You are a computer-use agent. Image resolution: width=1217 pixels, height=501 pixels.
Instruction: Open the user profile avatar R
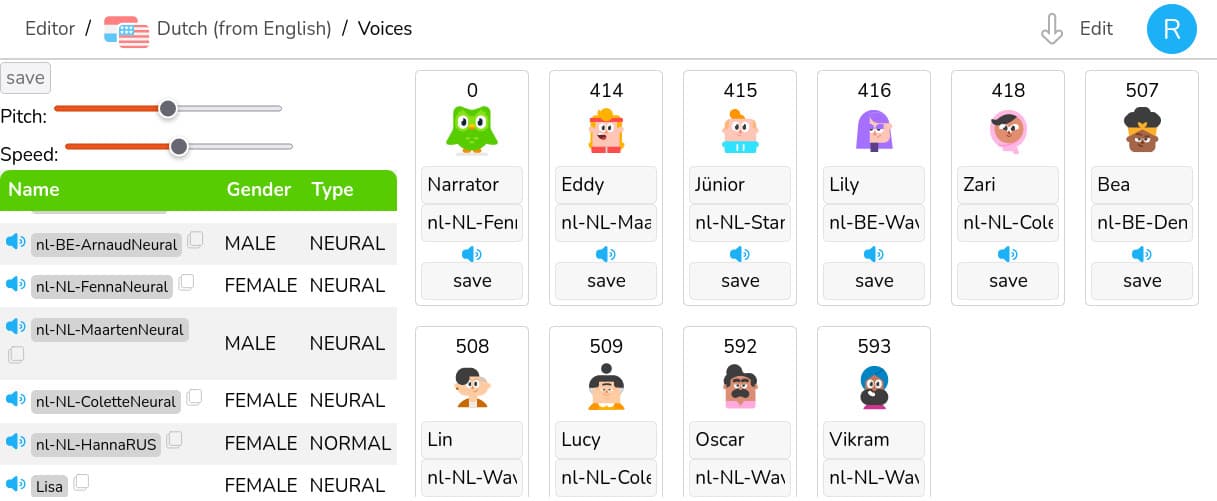pos(1171,29)
